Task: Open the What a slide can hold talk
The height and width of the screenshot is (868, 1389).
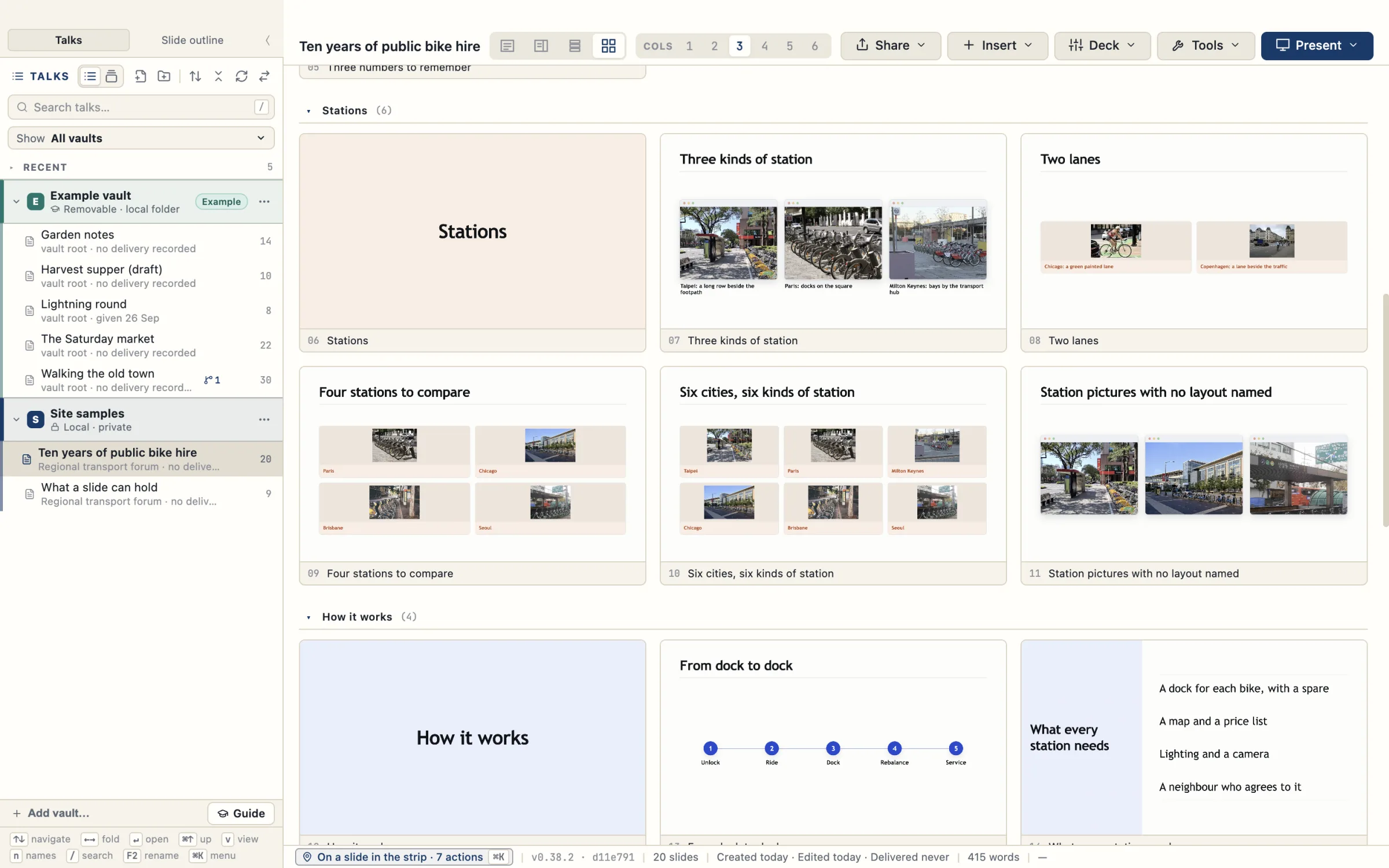Action: coord(142,494)
